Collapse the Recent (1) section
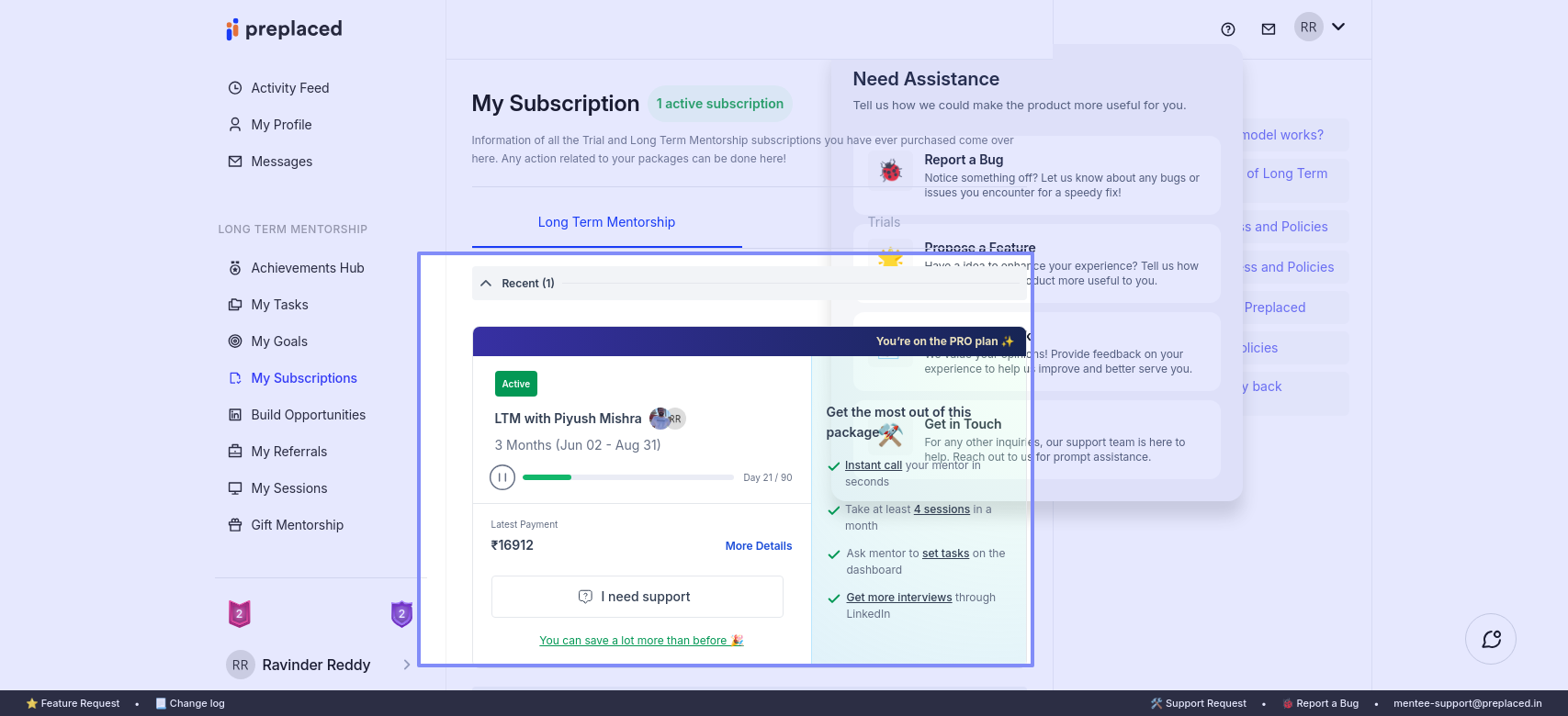 point(486,284)
